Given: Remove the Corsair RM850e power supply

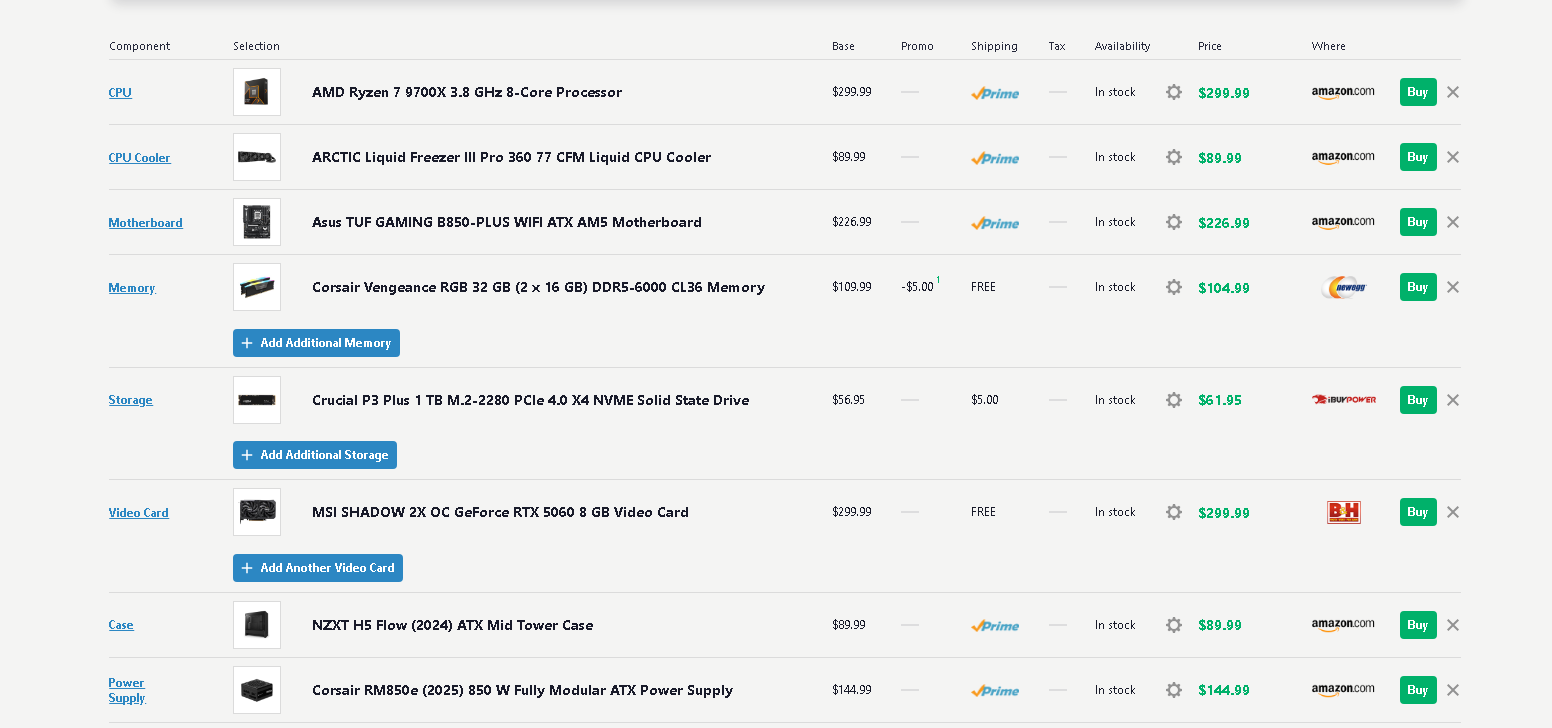Looking at the screenshot, I should tap(1453, 690).
